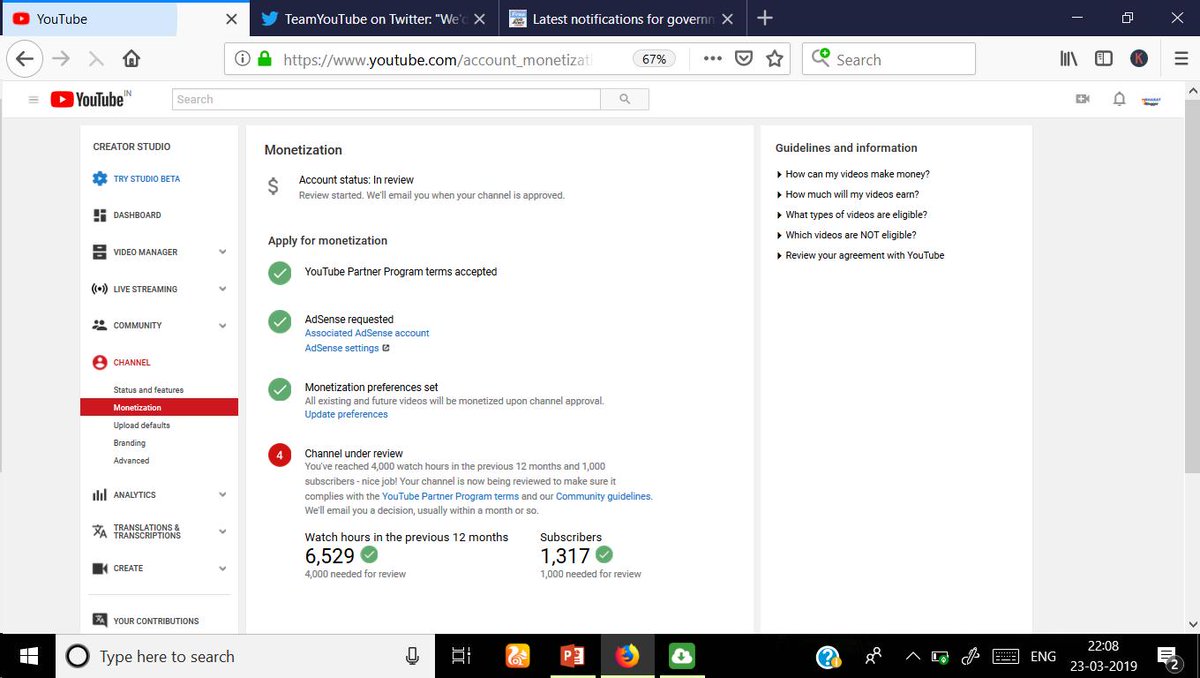The image size is (1200, 678).
Task: Click the YouTube logo
Action: [x=90, y=99]
